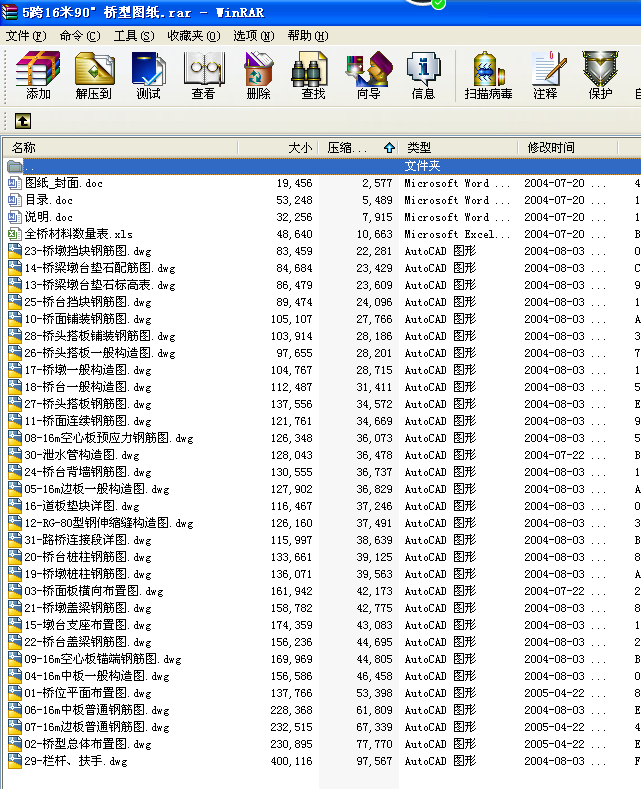Open the Commands (命令) menu
Screen dimensions: 641x789
79,36
